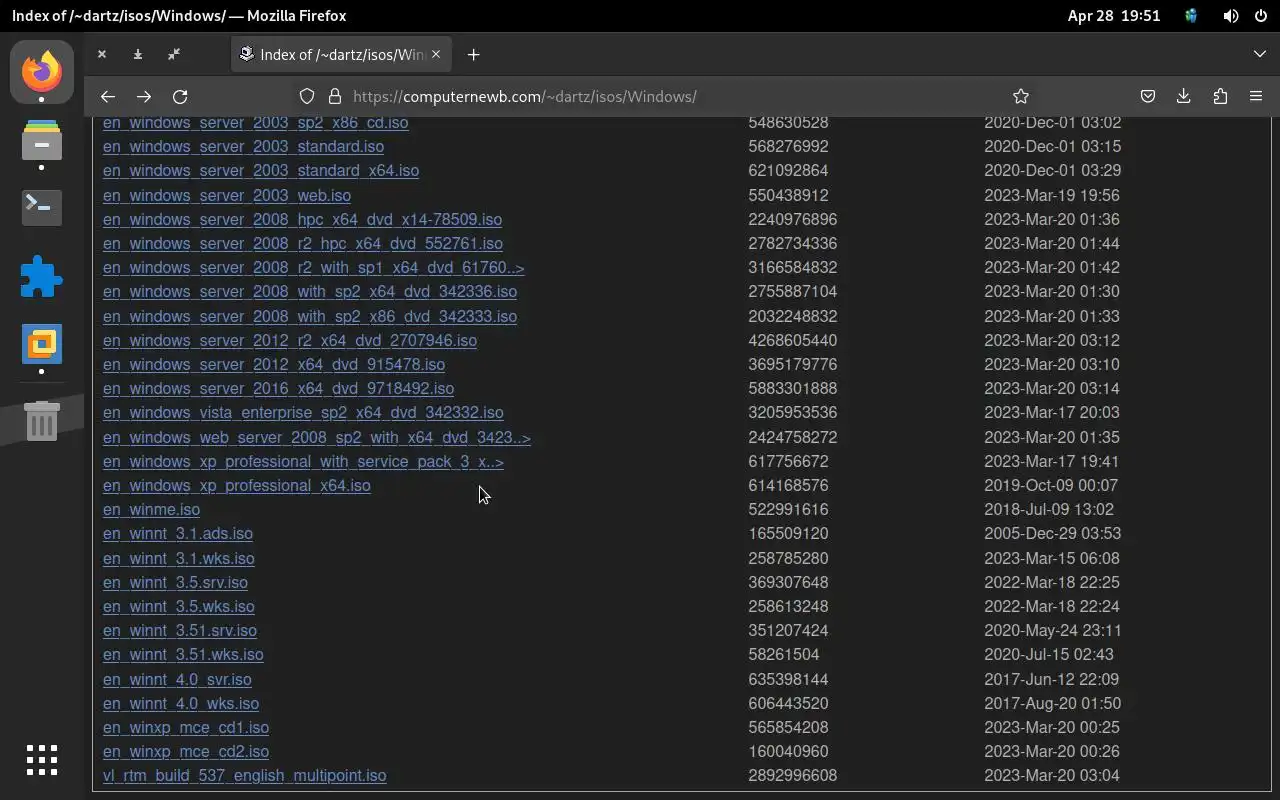
Task: Download en_windows_server_2016_x64_dvd_9718492.iso
Action: (x=278, y=388)
